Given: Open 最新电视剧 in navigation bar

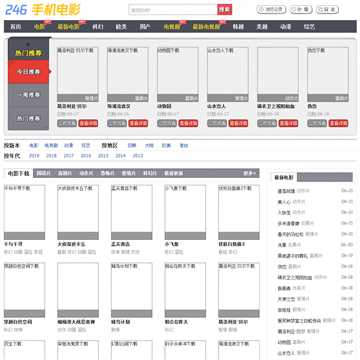Looking at the screenshot, I should tap(206, 27).
